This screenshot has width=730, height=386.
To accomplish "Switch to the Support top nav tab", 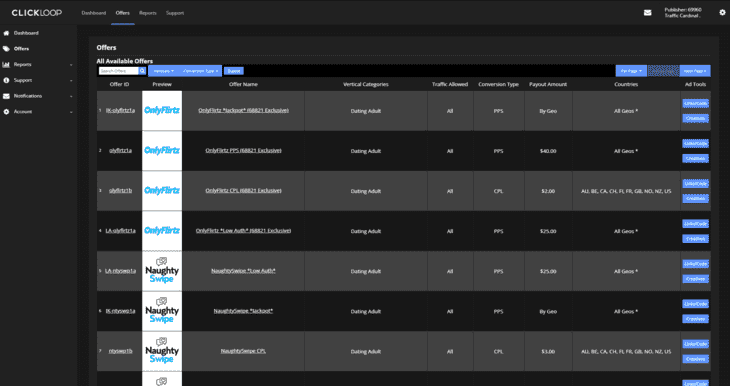I will (x=175, y=13).
